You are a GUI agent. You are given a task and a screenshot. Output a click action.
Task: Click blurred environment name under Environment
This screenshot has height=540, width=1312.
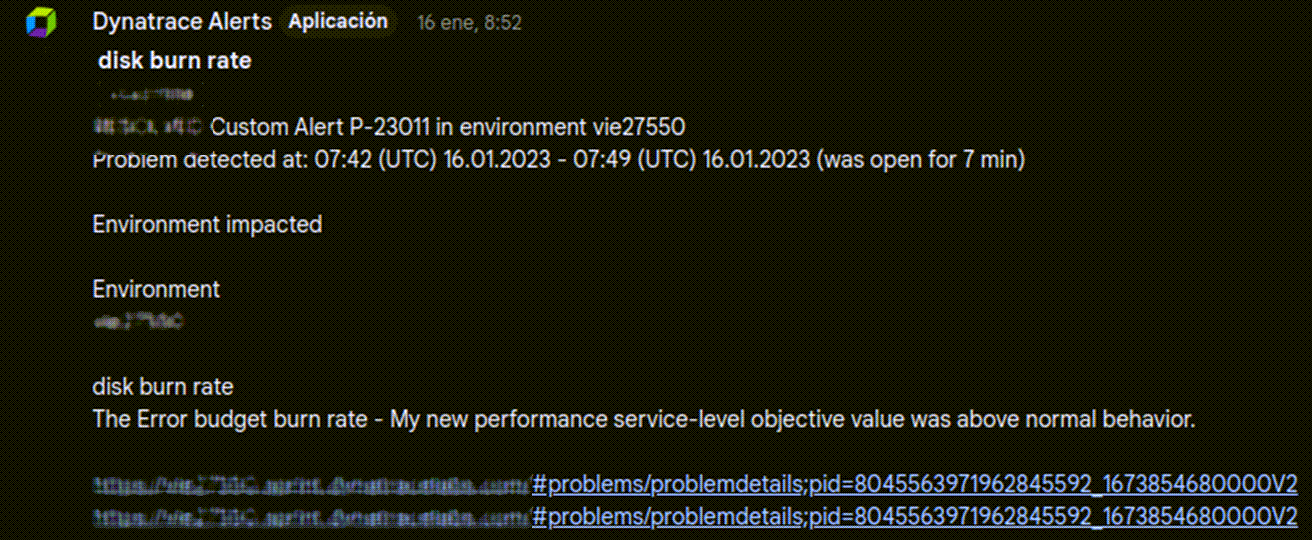pos(139,322)
